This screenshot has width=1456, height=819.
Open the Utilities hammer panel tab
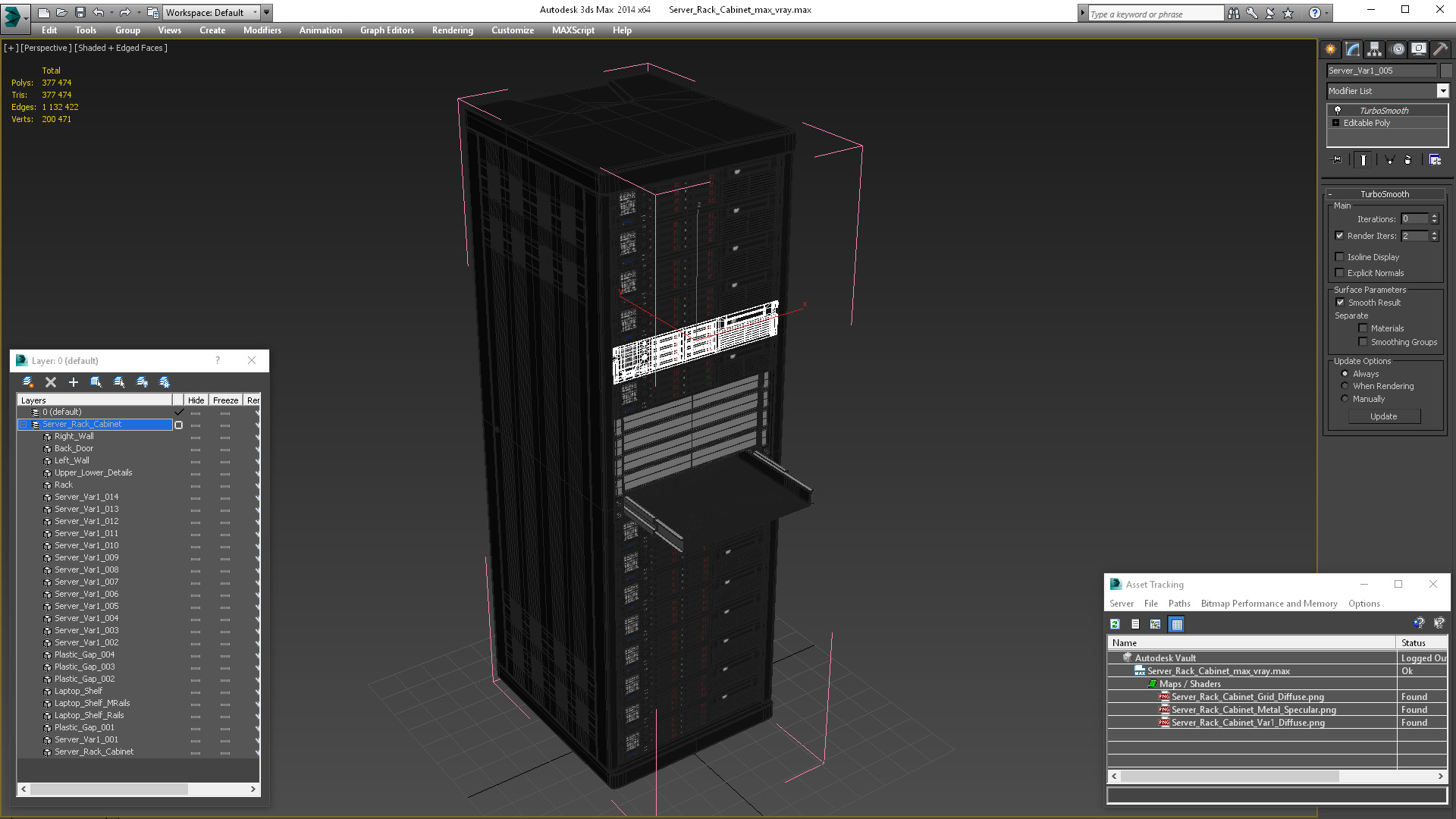[1440, 49]
